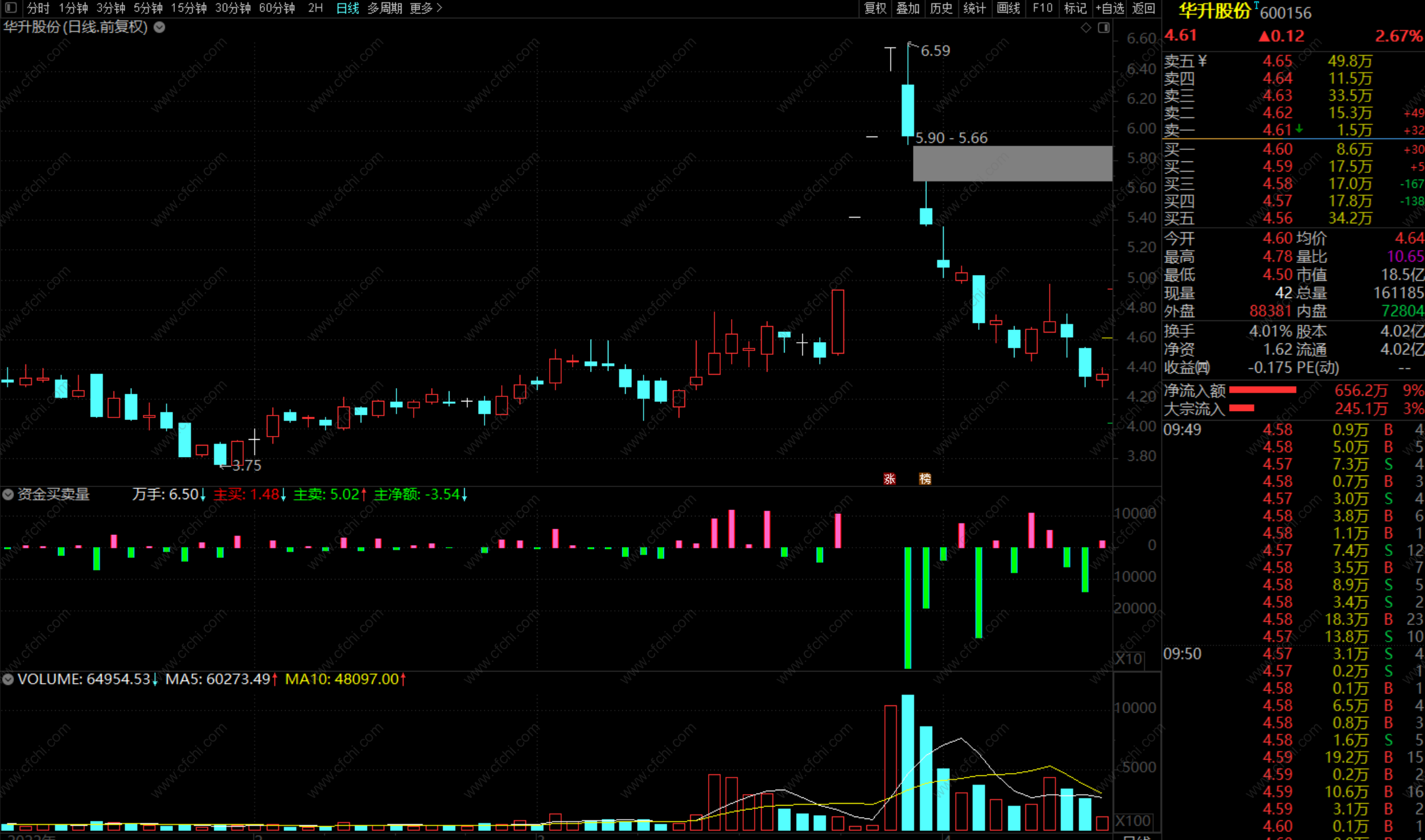This screenshot has height=840, width=1425.
Task: Switch to the 分时 tab
Action: (x=38, y=8)
